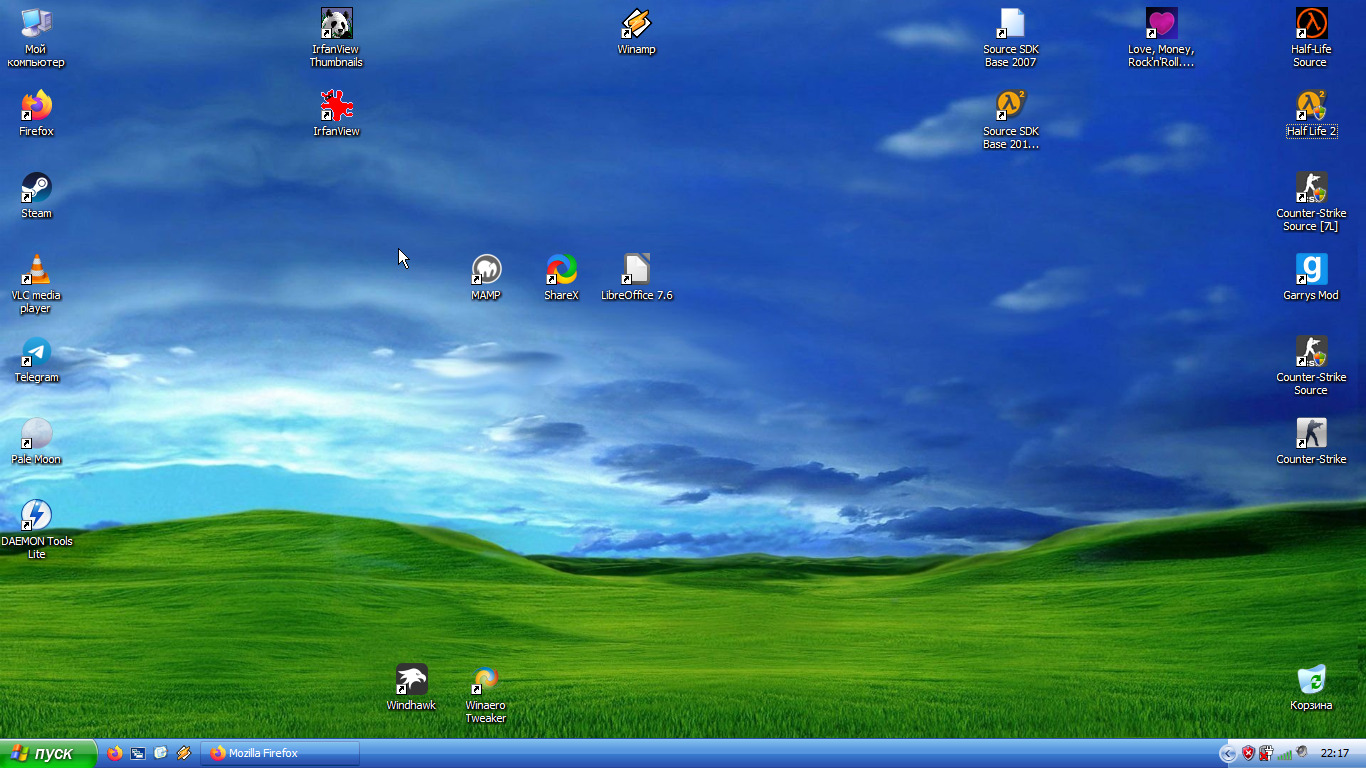Select the Winaero Tweaker shortcut

click(x=486, y=680)
